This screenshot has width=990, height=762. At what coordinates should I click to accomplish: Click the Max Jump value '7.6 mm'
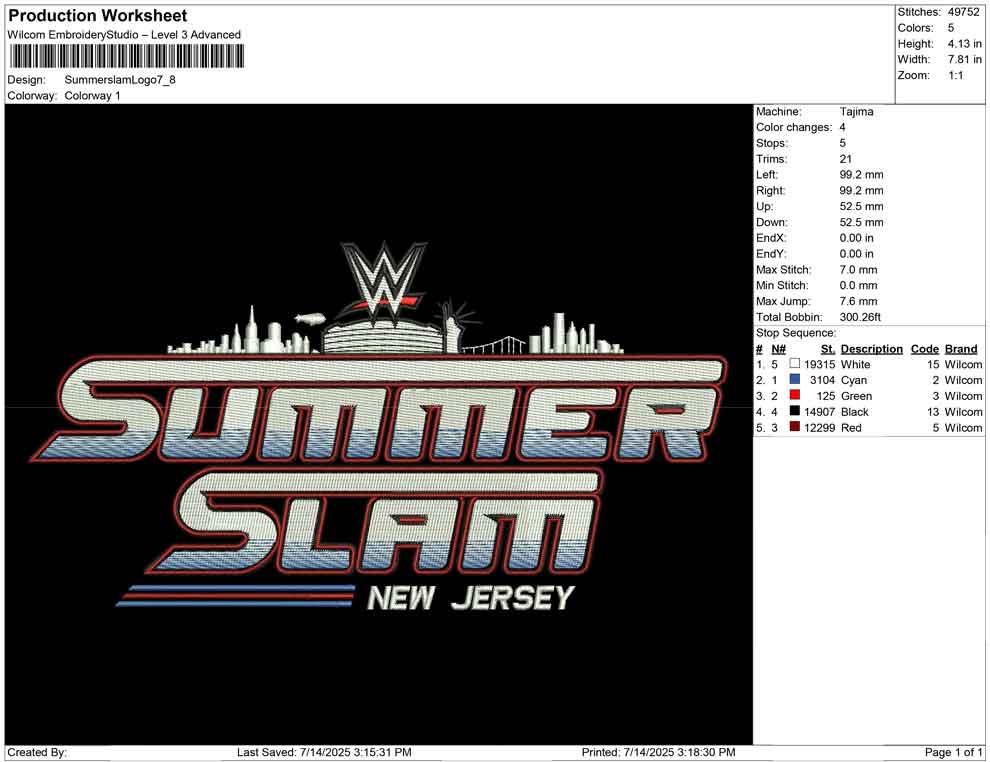pyautogui.click(x=858, y=301)
